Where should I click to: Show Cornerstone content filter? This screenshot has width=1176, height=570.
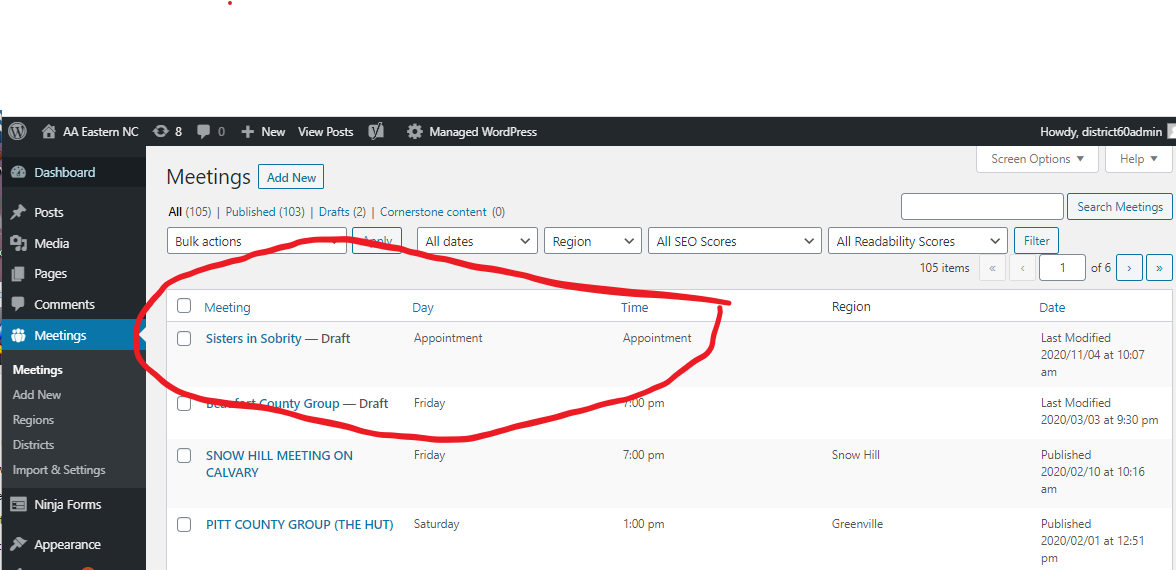point(442,212)
